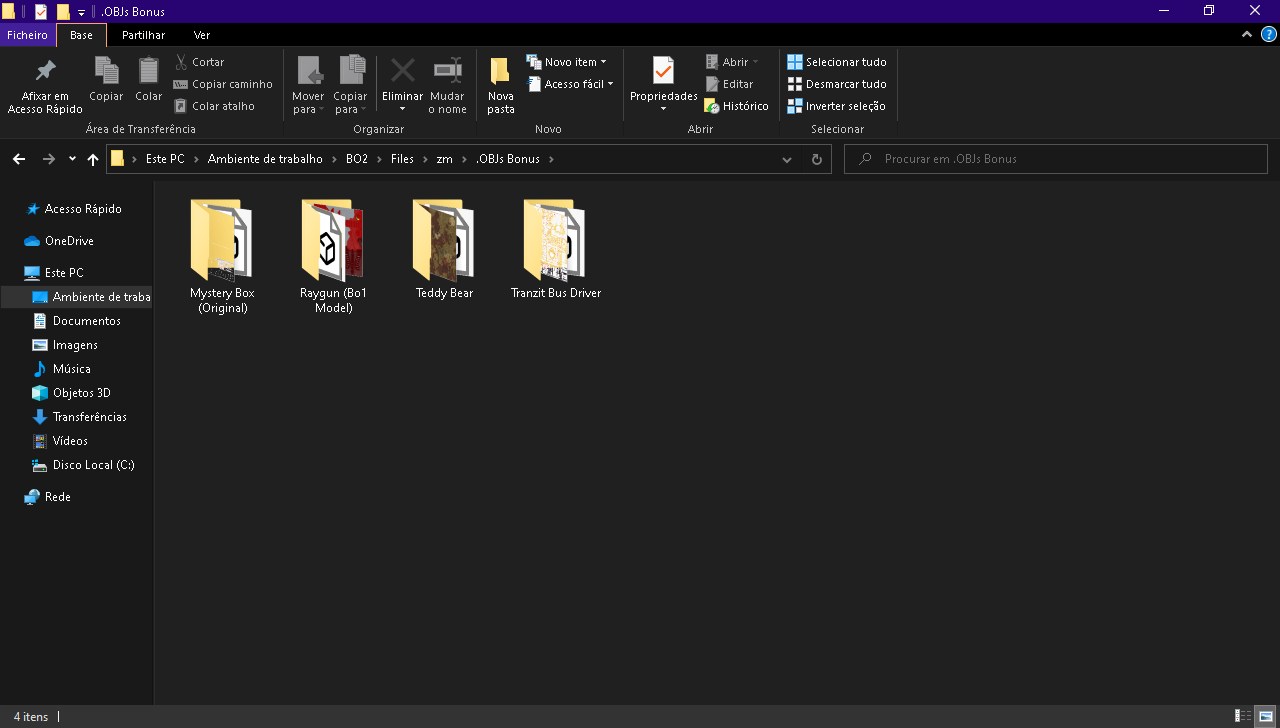
Task: Click the Copiar ribbon button
Action: click(106, 79)
